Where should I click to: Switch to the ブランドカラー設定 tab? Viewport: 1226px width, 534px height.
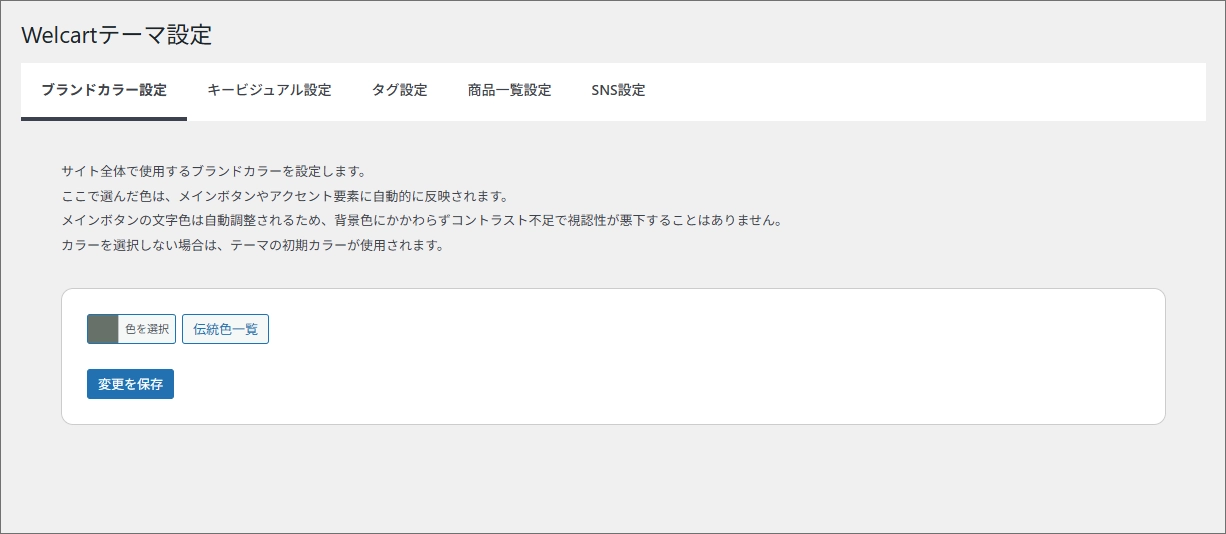104,91
